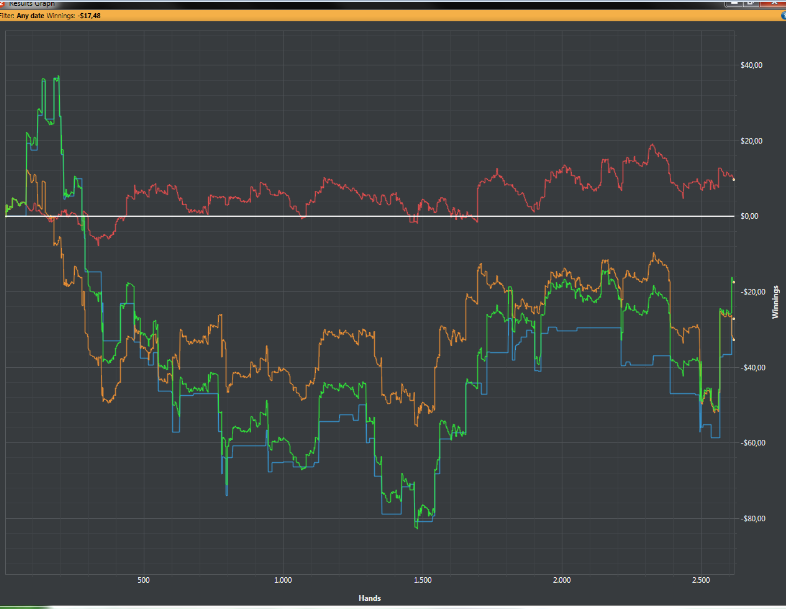
Task: Click the '500' hands axis label
Action: pyautogui.click(x=143, y=580)
